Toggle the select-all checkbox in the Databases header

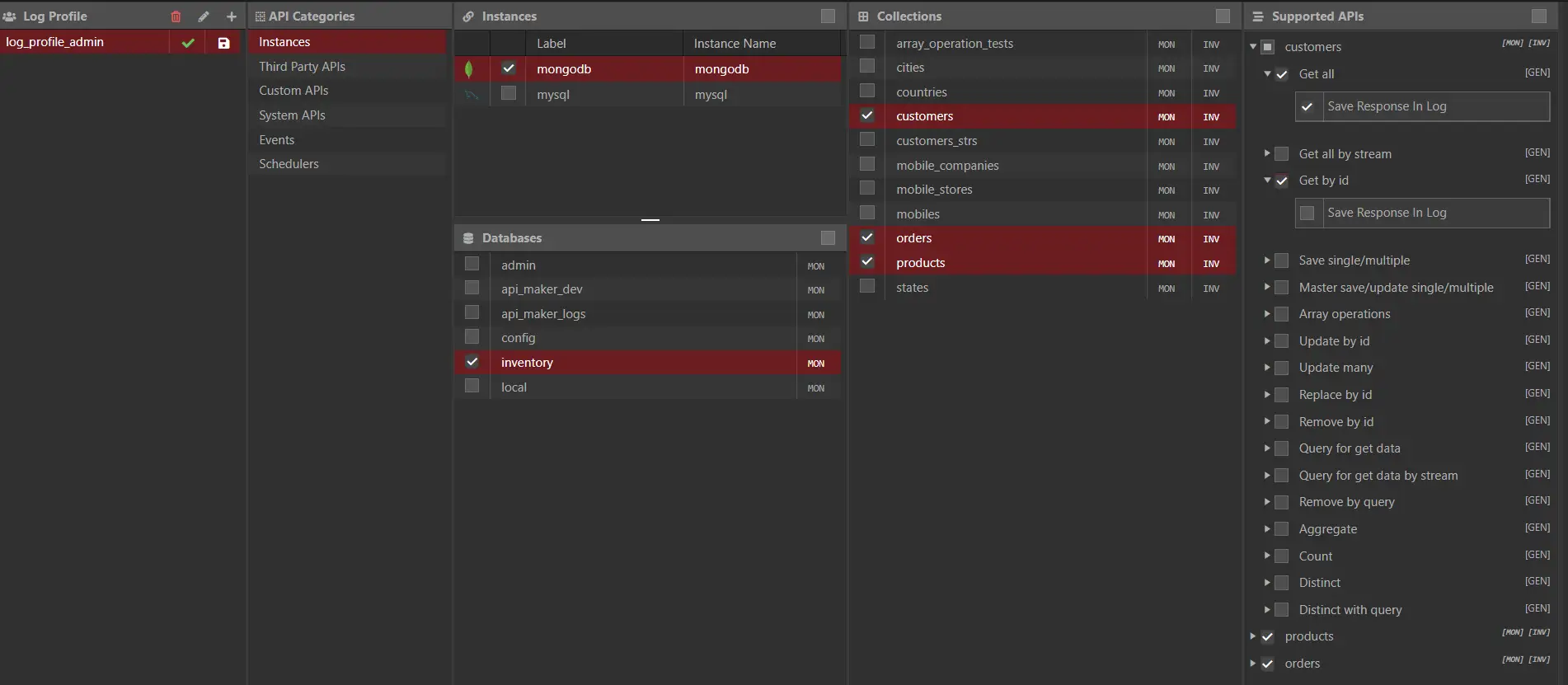pyautogui.click(x=829, y=238)
